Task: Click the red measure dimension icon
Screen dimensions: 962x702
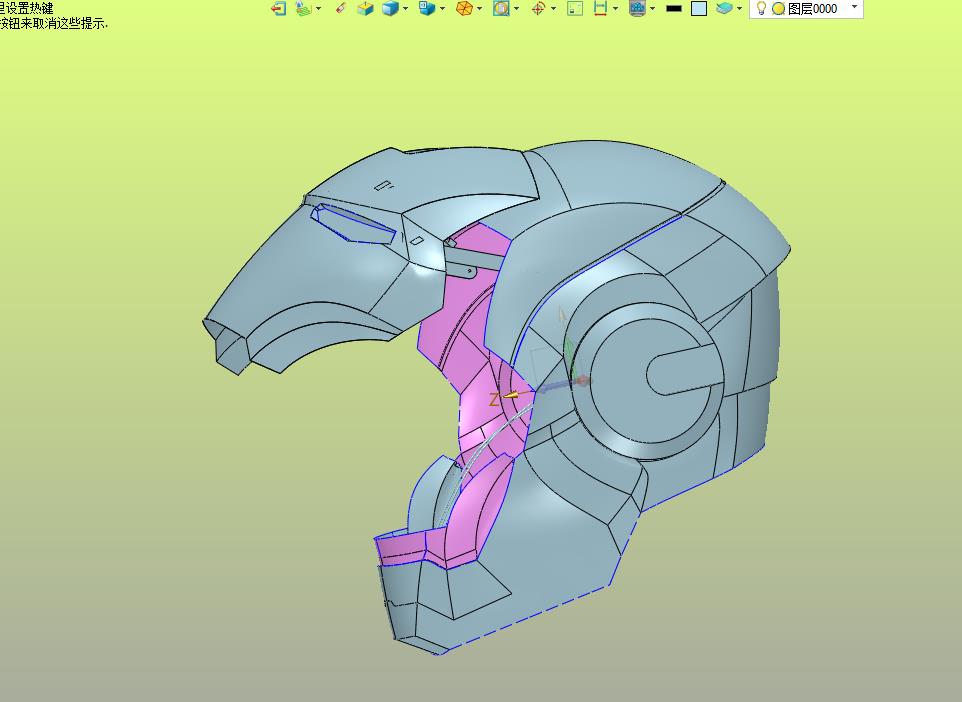Action: (600, 9)
